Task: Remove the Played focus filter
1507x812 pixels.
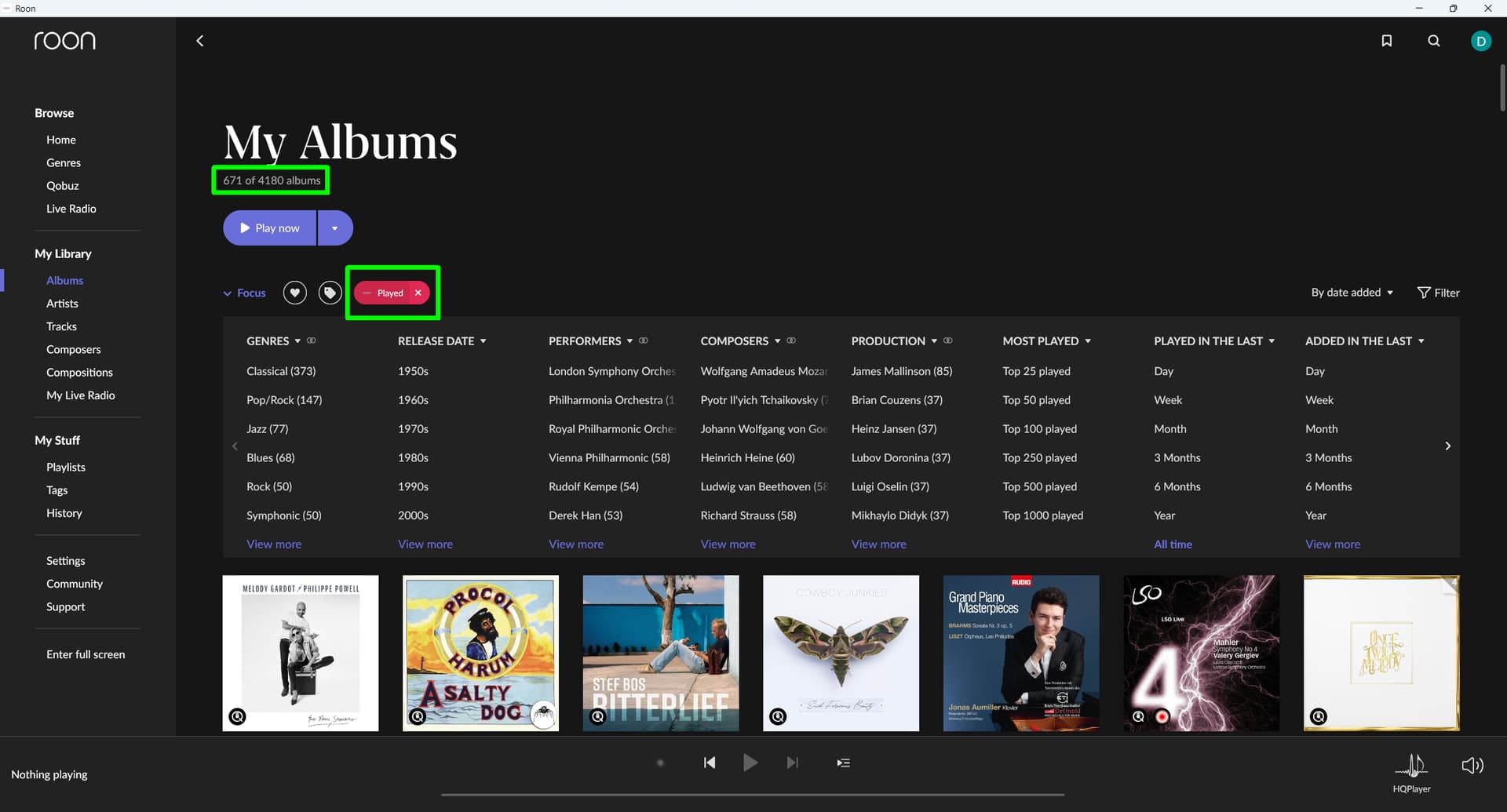Action: [x=418, y=293]
